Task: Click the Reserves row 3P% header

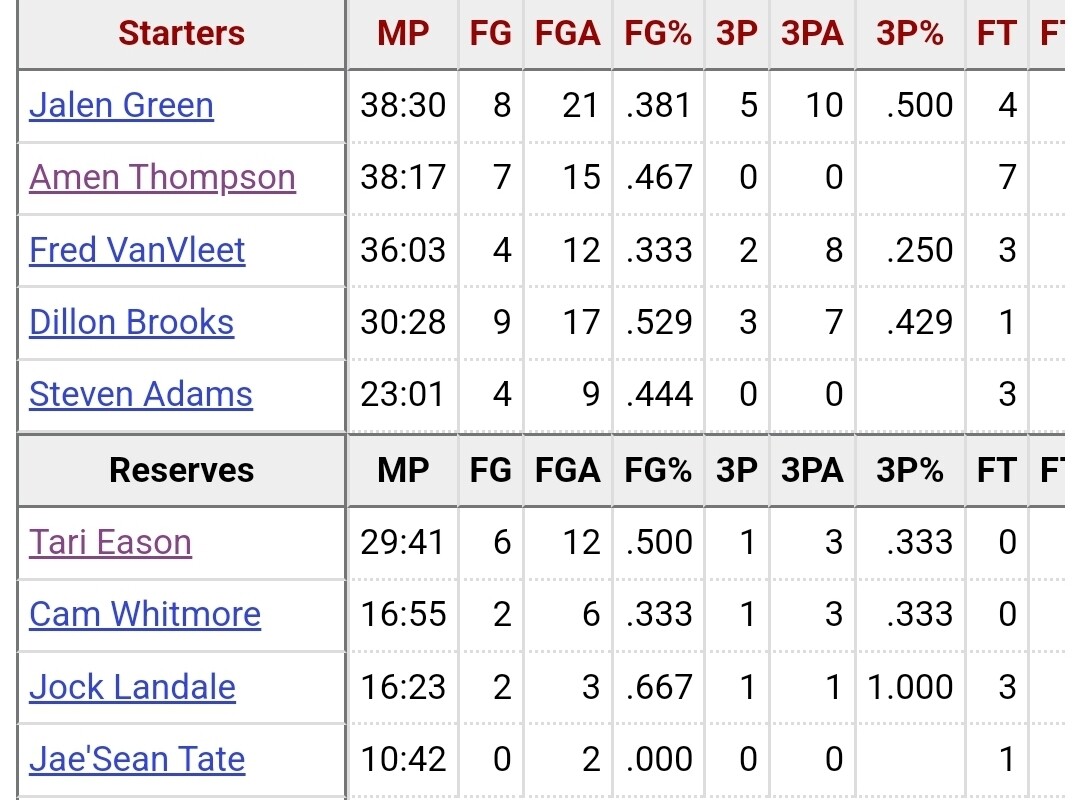Action: click(910, 471)
